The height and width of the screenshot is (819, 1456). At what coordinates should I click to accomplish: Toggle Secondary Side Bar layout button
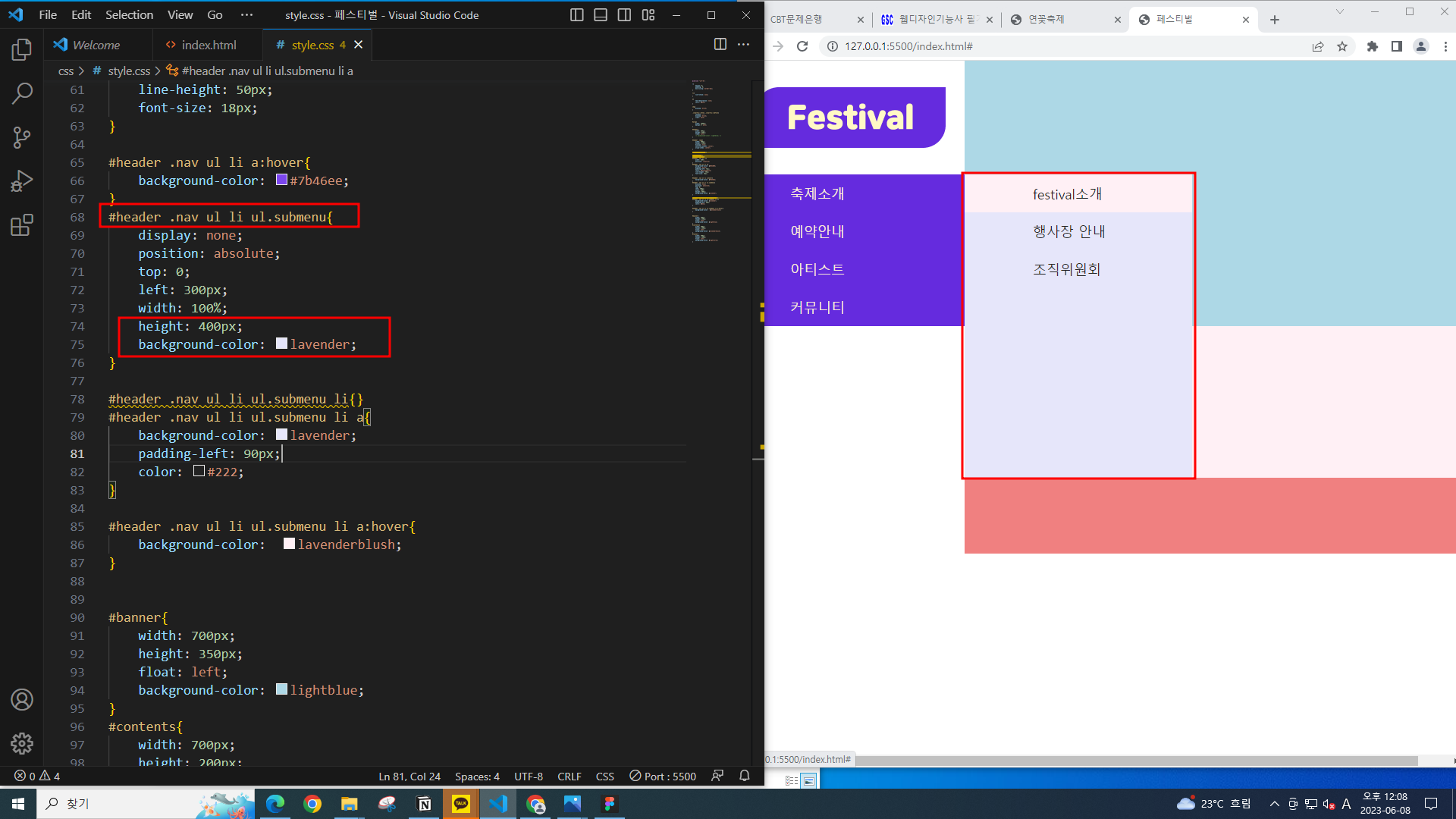click(x=624, y=15)
